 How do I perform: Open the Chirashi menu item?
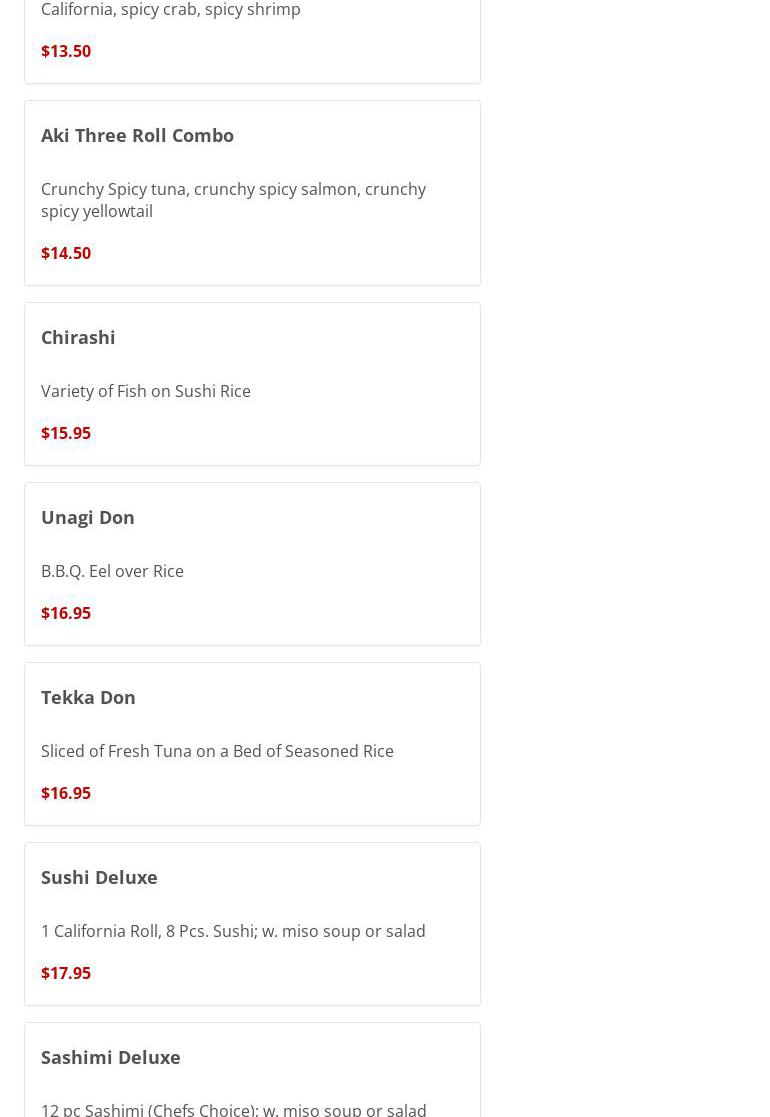[78, 337]
